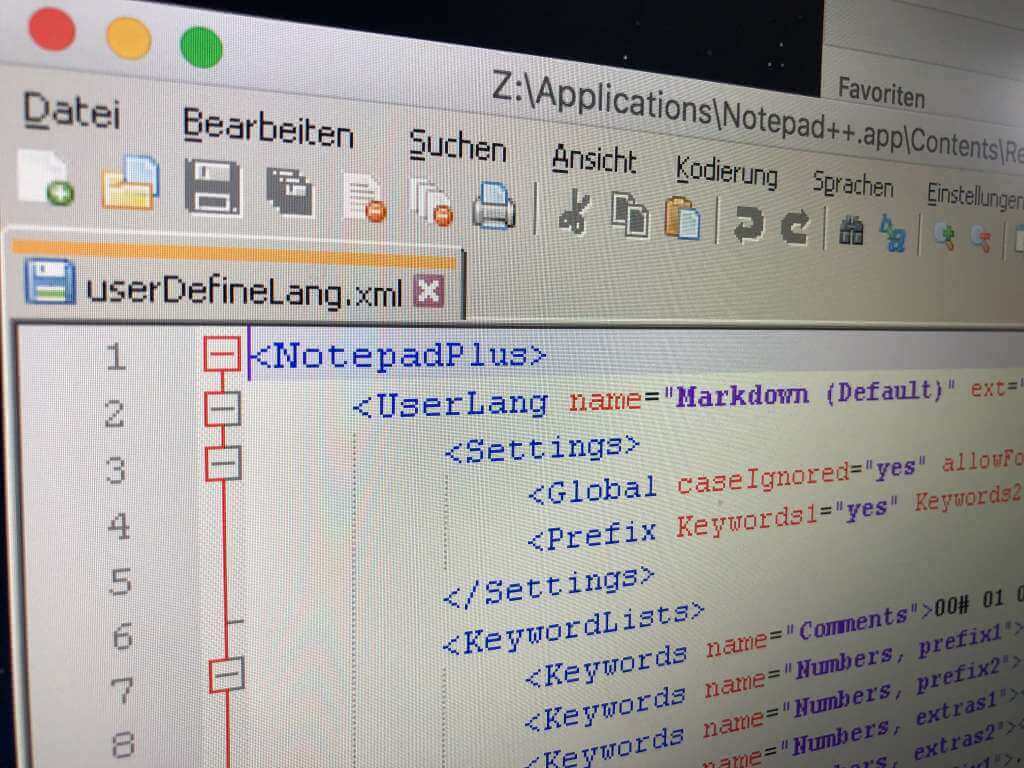Save the document with the floppy icon
The image size is (1024, 768).
[x=212, y=188]
